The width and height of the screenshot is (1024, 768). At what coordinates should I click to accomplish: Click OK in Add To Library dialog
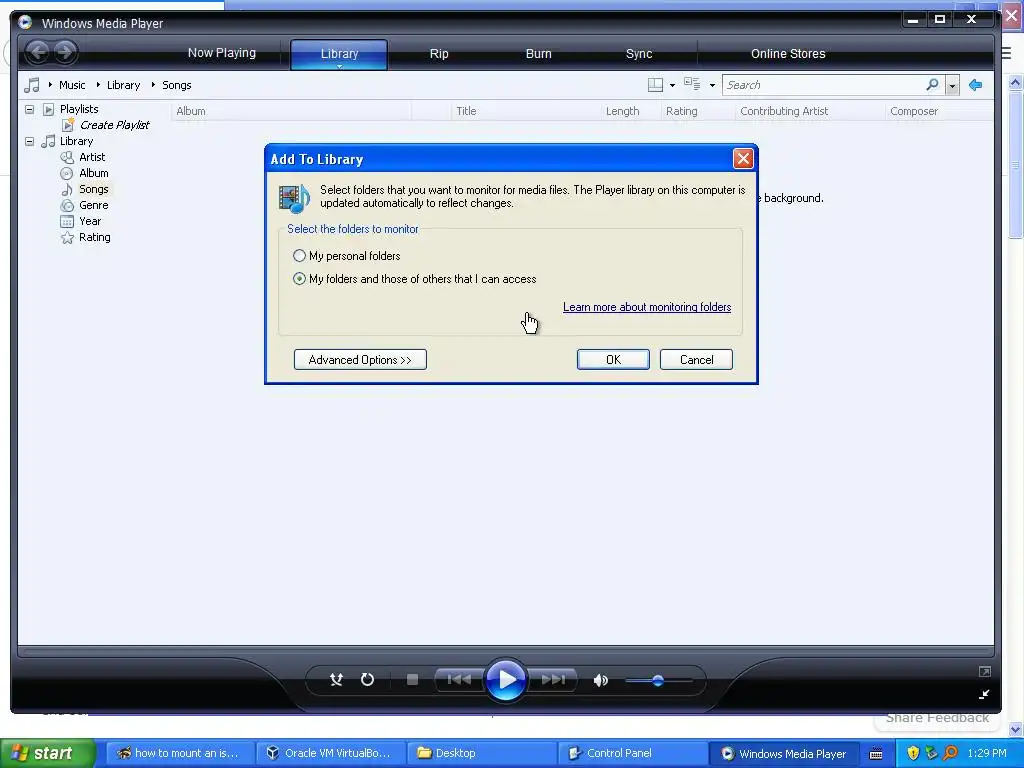613,360
